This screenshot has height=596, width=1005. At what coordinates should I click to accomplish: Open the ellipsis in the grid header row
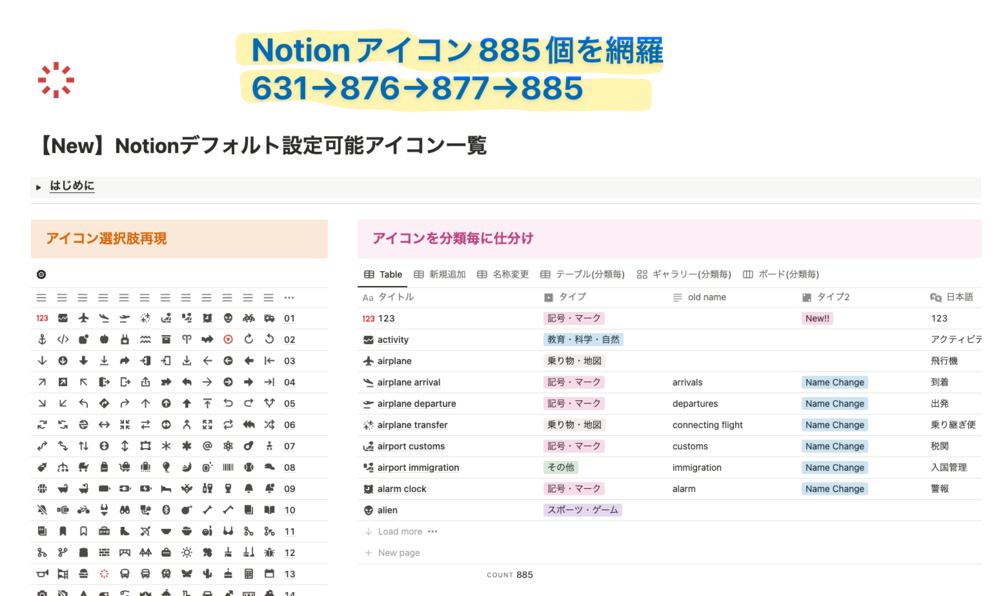[x=290, y=297]
